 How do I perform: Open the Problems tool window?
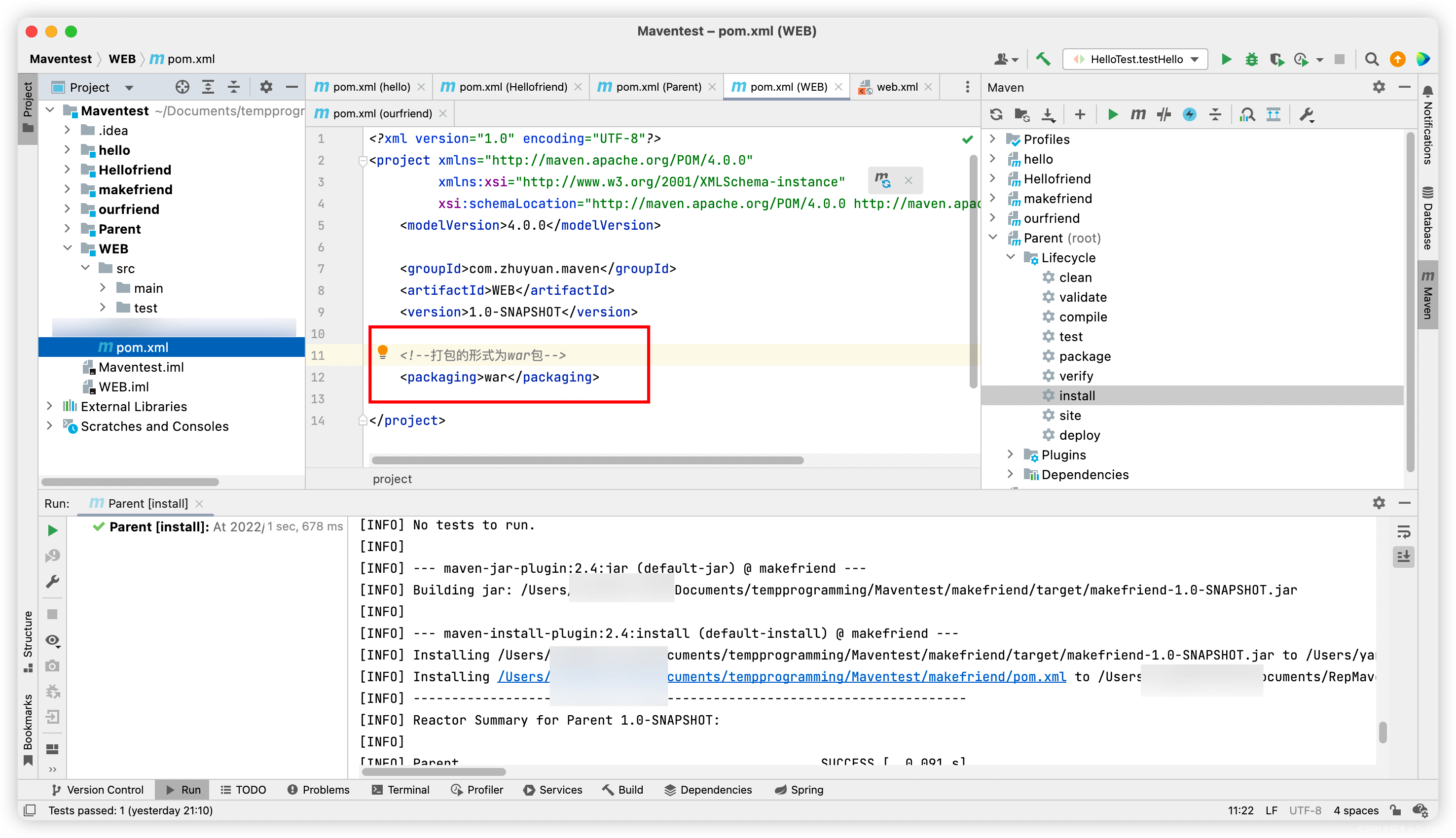tap(318, 790)
